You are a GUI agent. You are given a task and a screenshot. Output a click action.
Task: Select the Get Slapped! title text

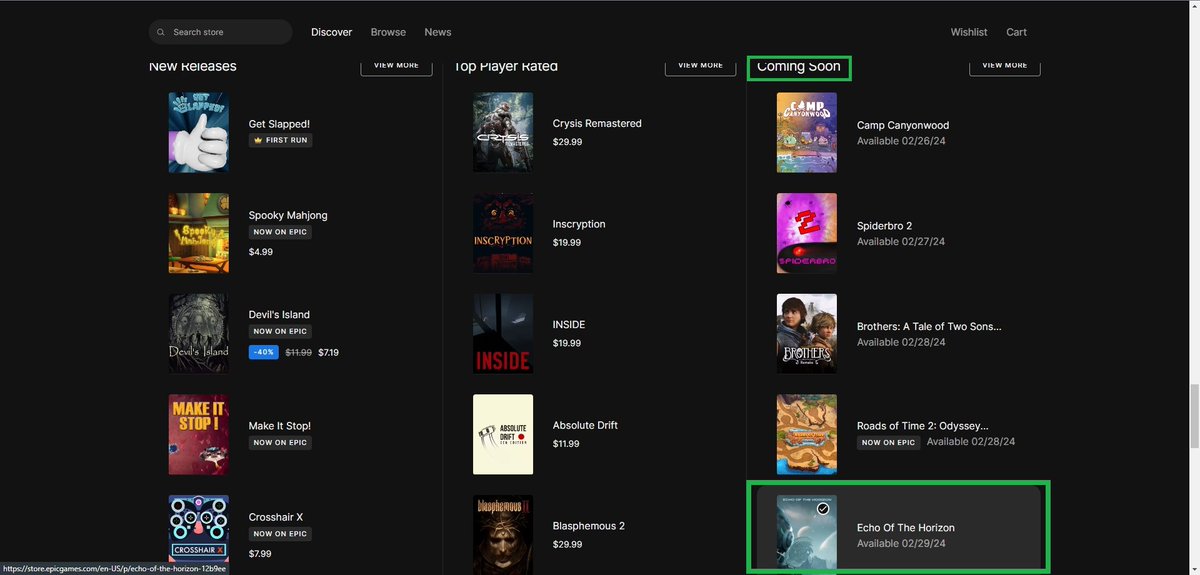coord(280,124)
